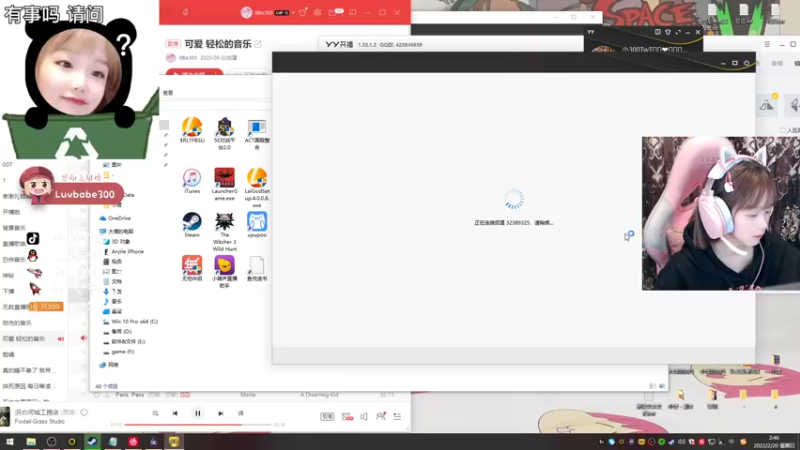The height and width of the screenshot is (450, 800).
Task: Open the blank document file icon
Action: (x=257, y=268)
